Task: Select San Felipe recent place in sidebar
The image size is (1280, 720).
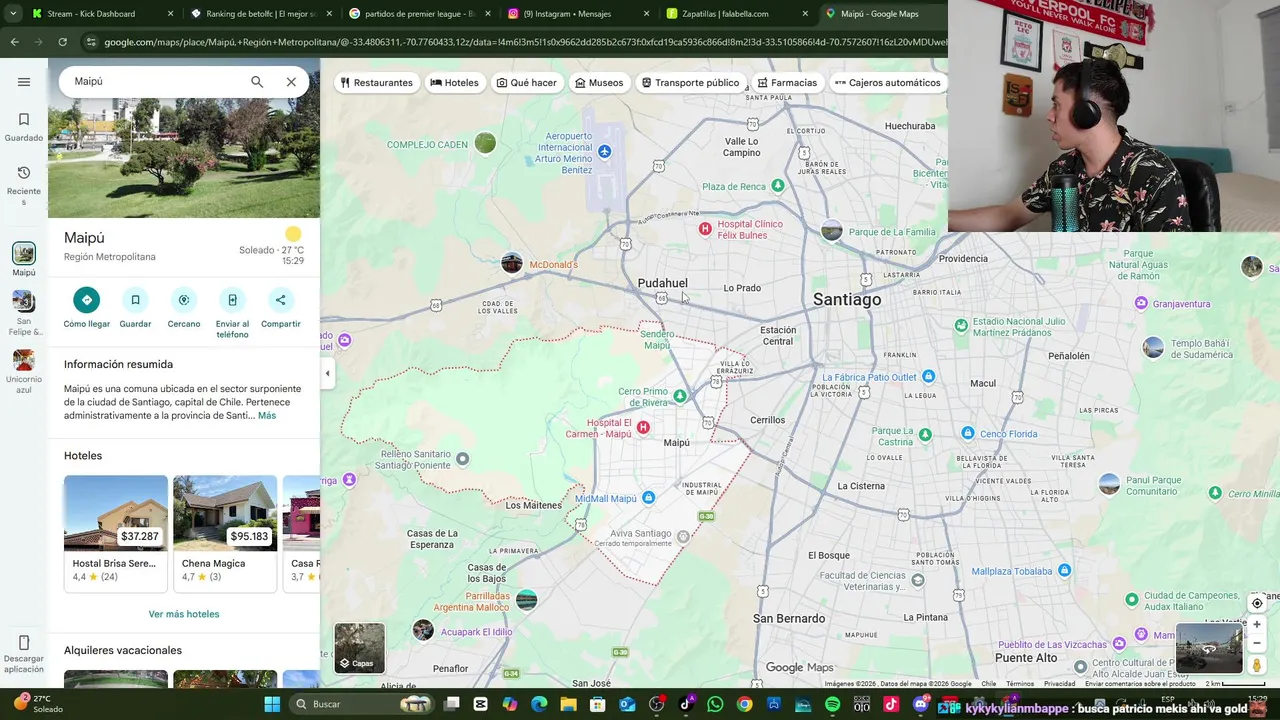Action: (x=24, y=313)
